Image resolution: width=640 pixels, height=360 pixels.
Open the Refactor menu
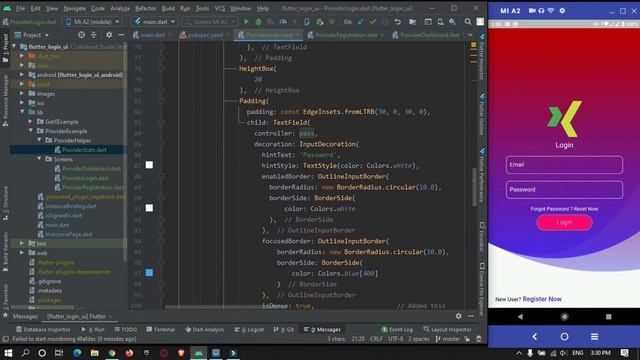[146, 8]
